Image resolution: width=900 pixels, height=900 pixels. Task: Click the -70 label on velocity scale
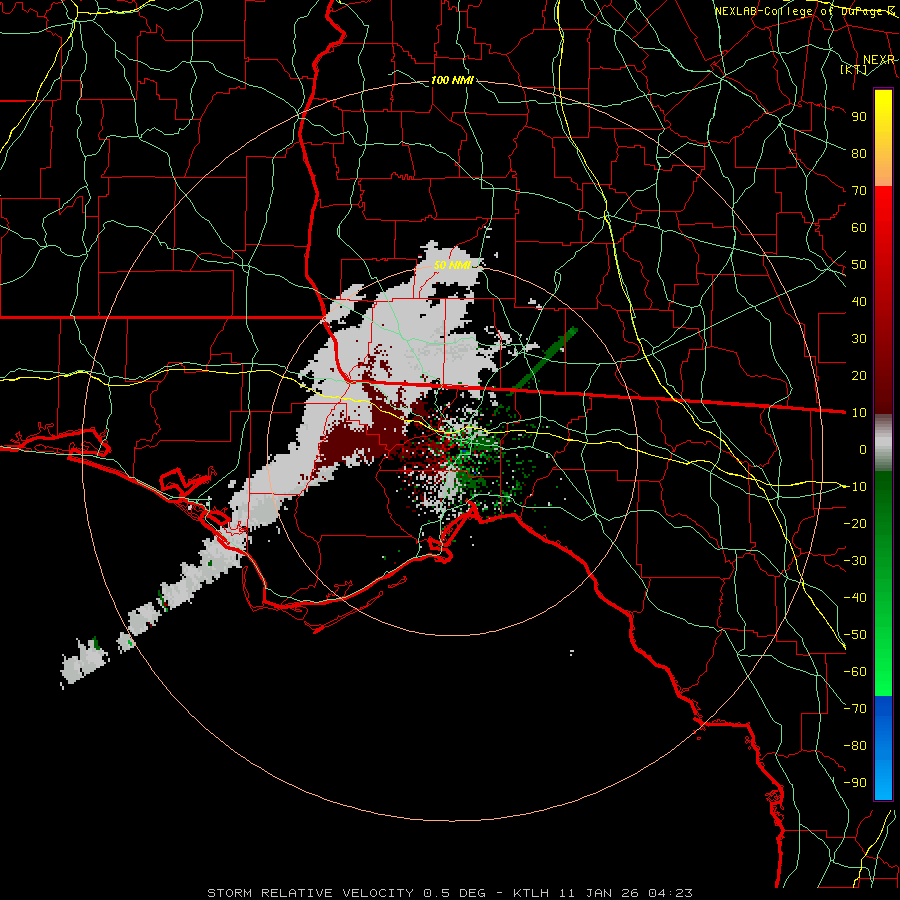pyautogui.click(x=855, y=708)
